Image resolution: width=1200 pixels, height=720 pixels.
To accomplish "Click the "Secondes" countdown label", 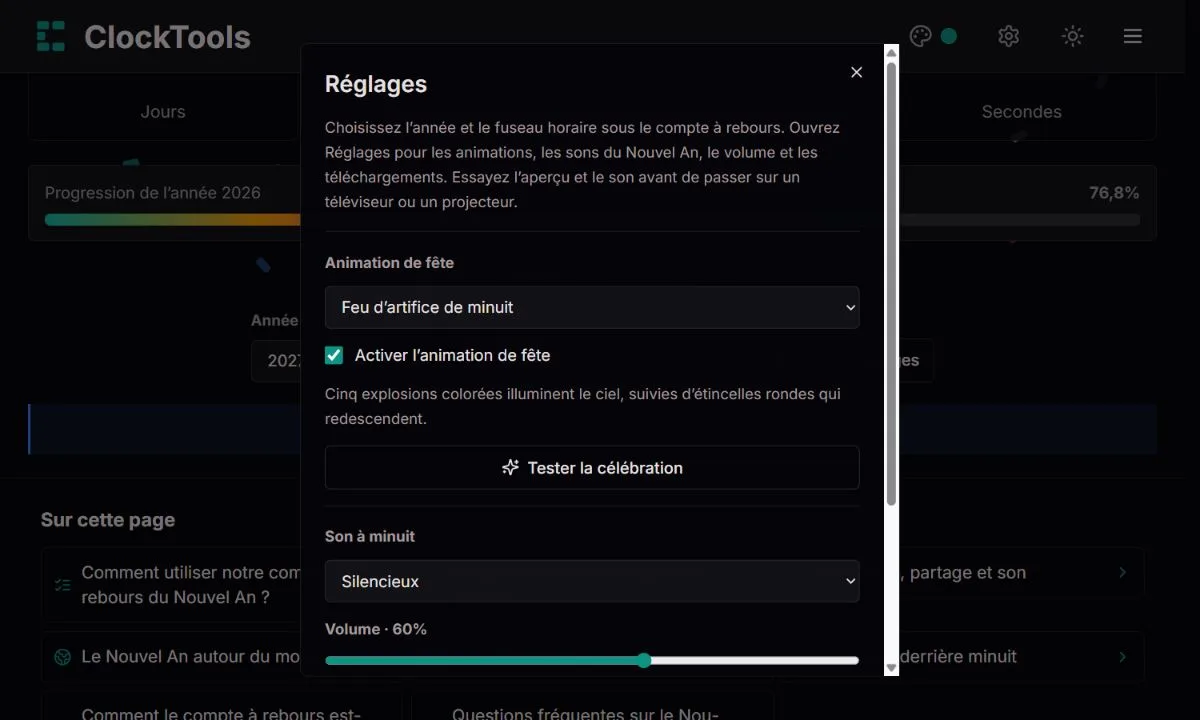I will [1022, 112].
